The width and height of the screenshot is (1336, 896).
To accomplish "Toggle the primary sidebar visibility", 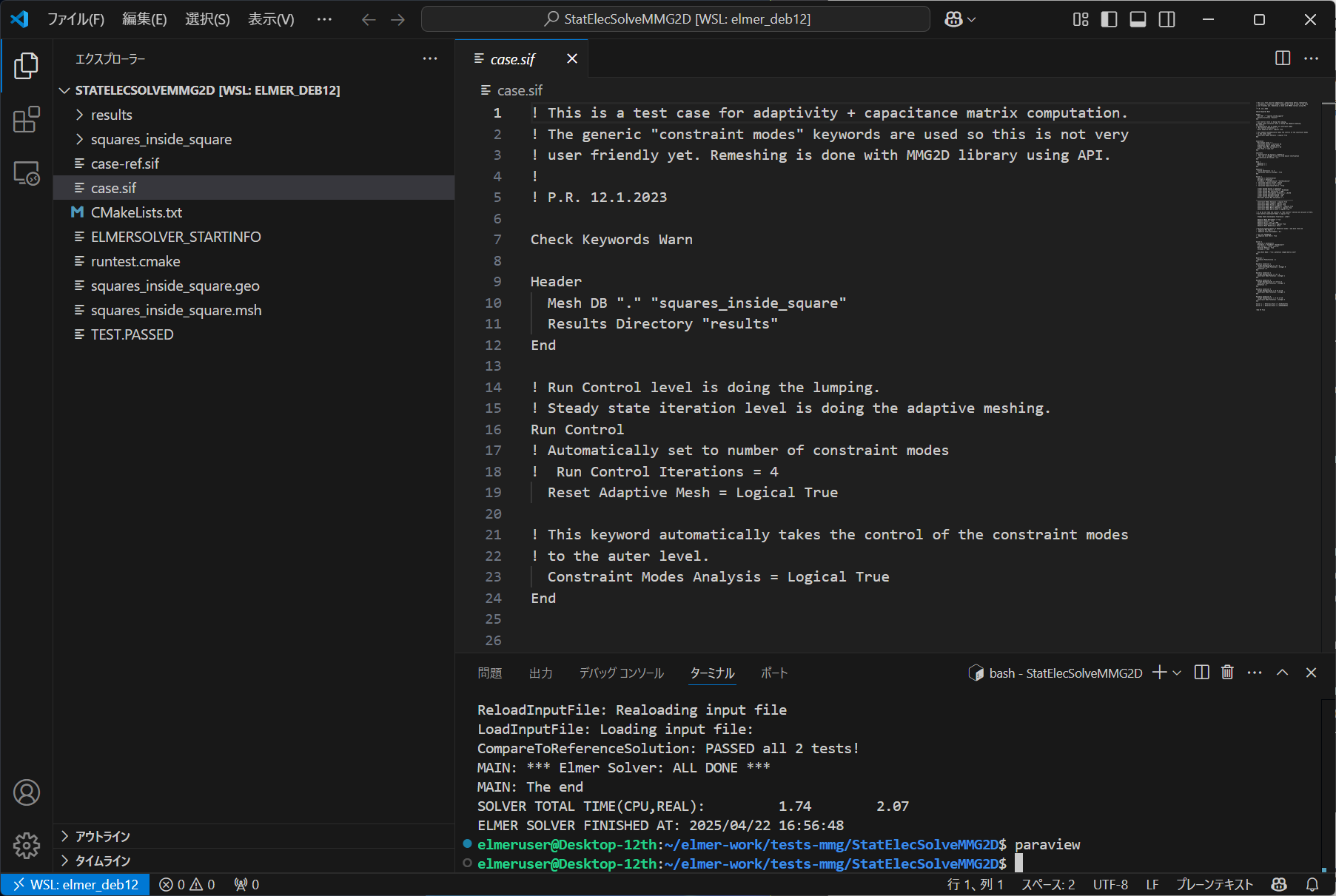I will (x=1109, y=19).
